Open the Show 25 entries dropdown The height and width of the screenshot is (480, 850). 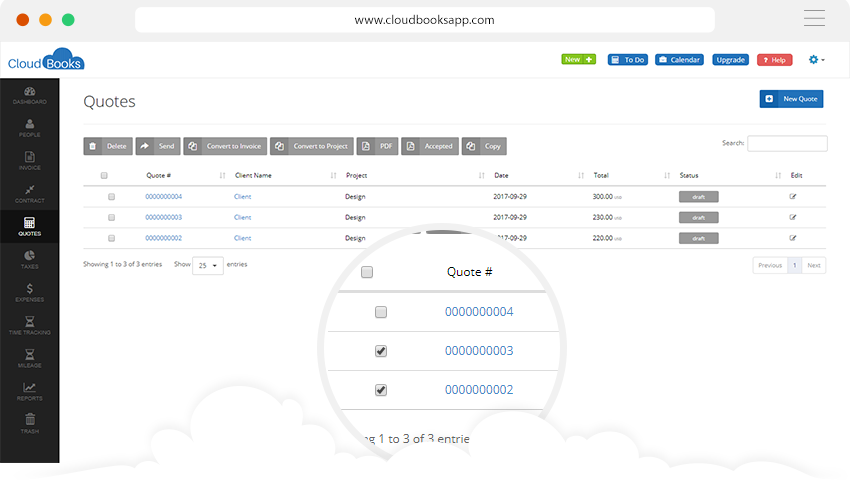[x=208, y=265]
